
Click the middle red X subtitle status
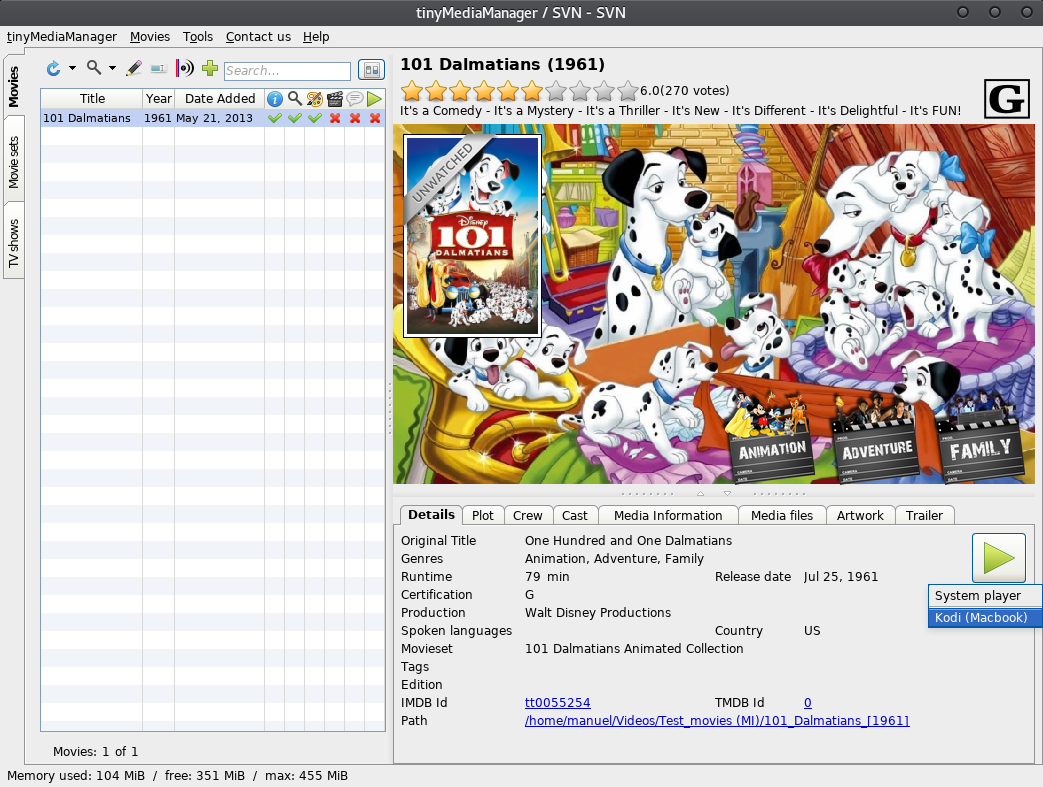pyautogui.click(x=355, y=118)
